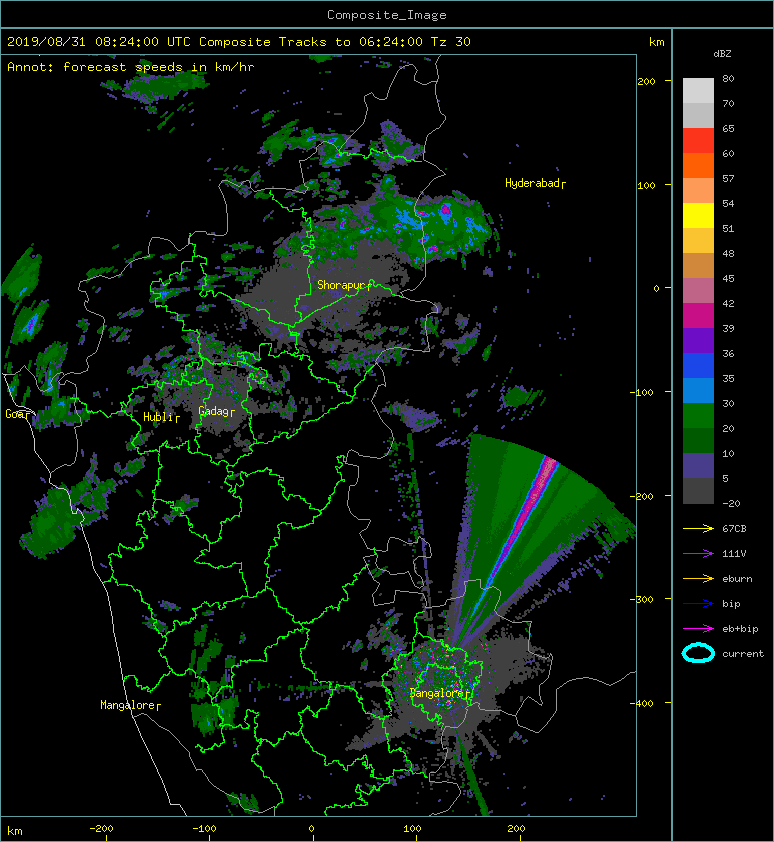Click the Goa city label

coord(19,413)
